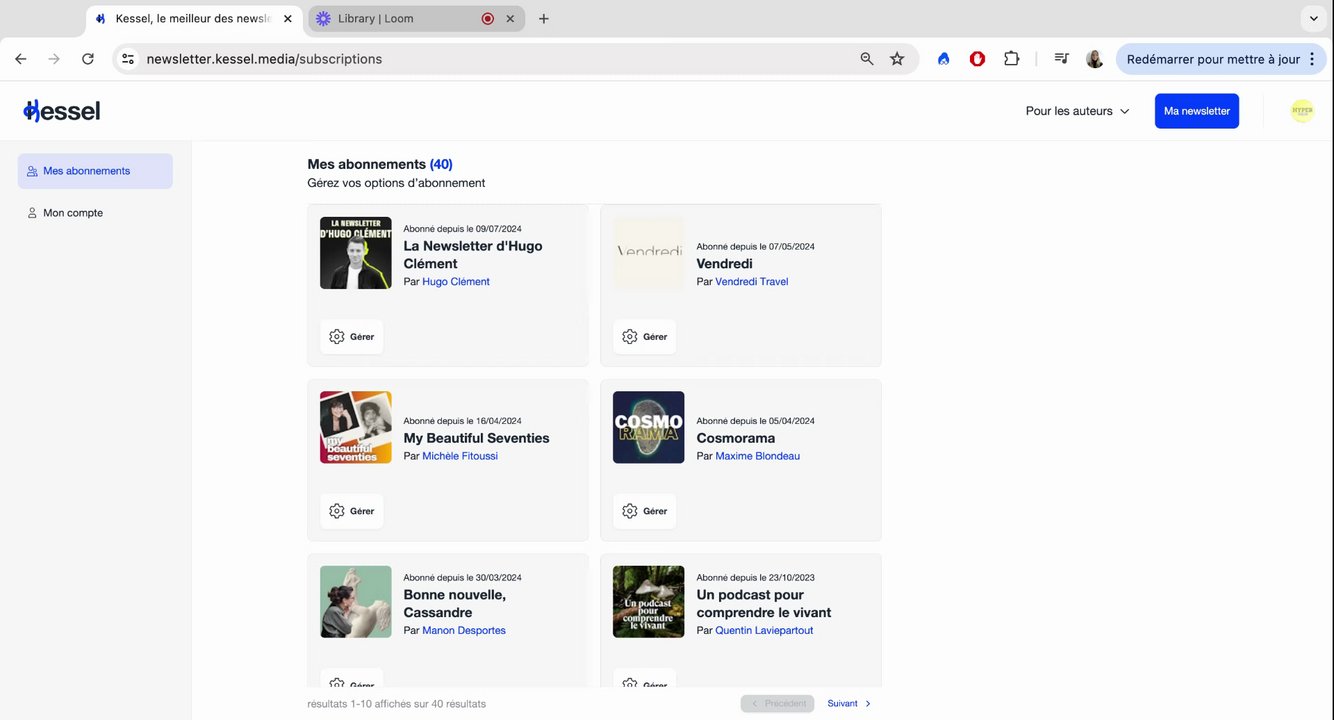Click the back navigation arrow

click(x=21, y=59)
